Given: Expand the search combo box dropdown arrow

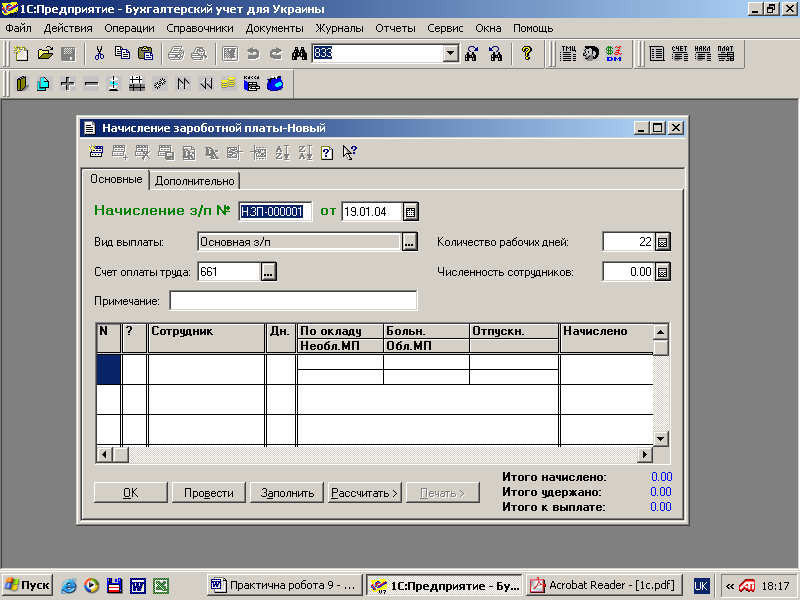Looking at the screenshot, I should tap(451, 53).
